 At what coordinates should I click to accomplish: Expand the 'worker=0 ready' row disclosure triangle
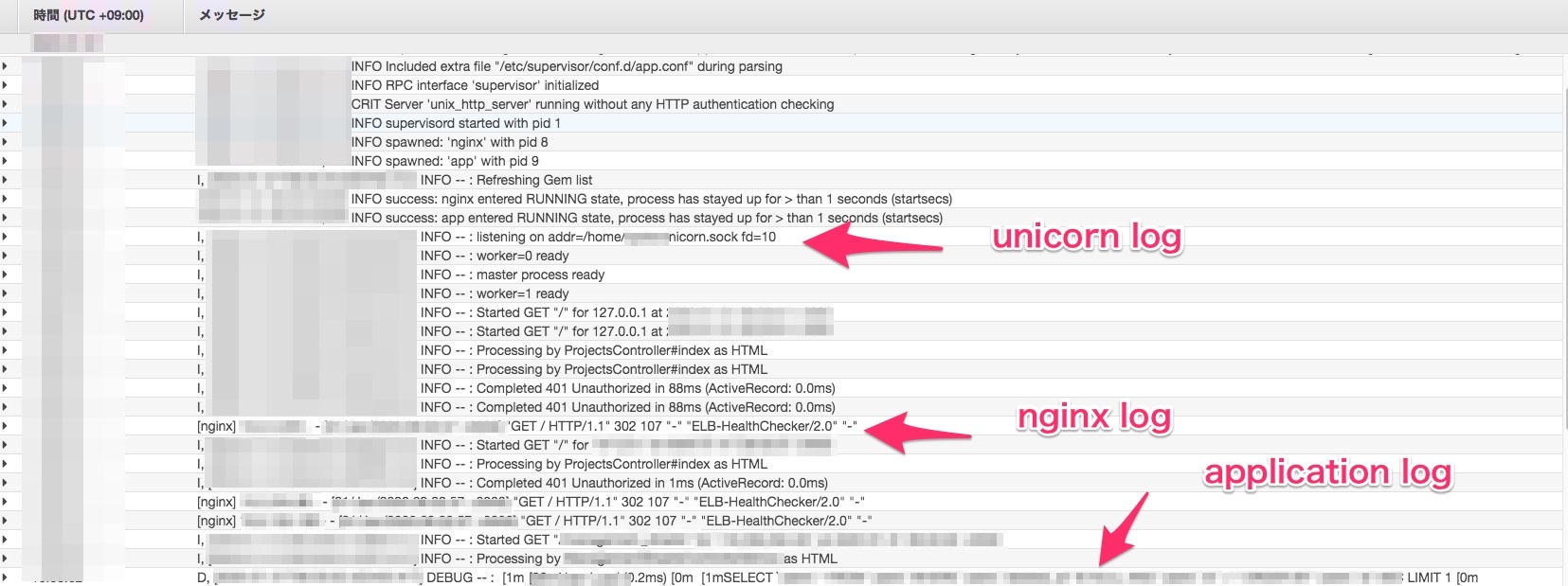5,256
